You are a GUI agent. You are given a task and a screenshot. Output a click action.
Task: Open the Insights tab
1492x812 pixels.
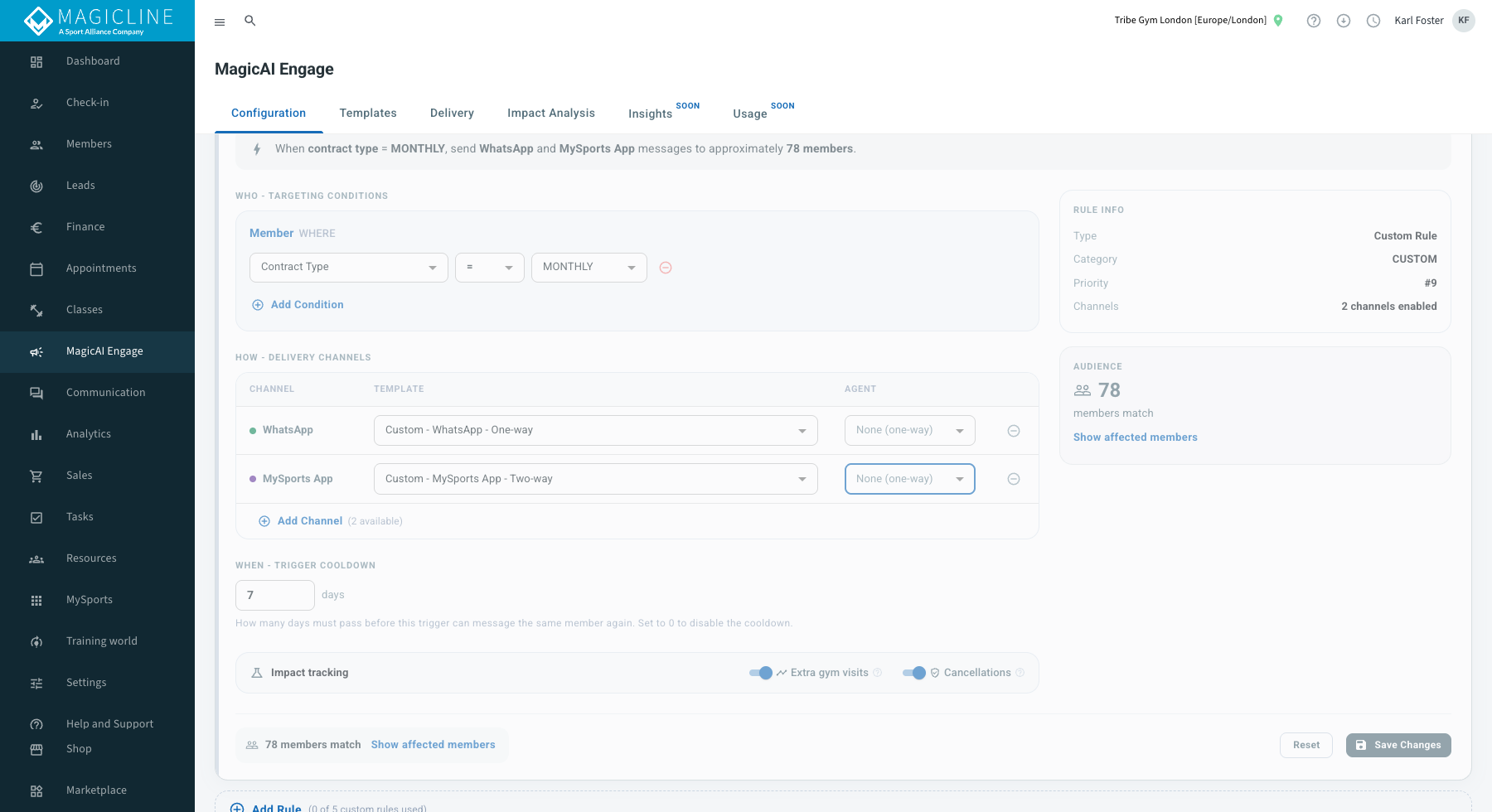(650, 114)
